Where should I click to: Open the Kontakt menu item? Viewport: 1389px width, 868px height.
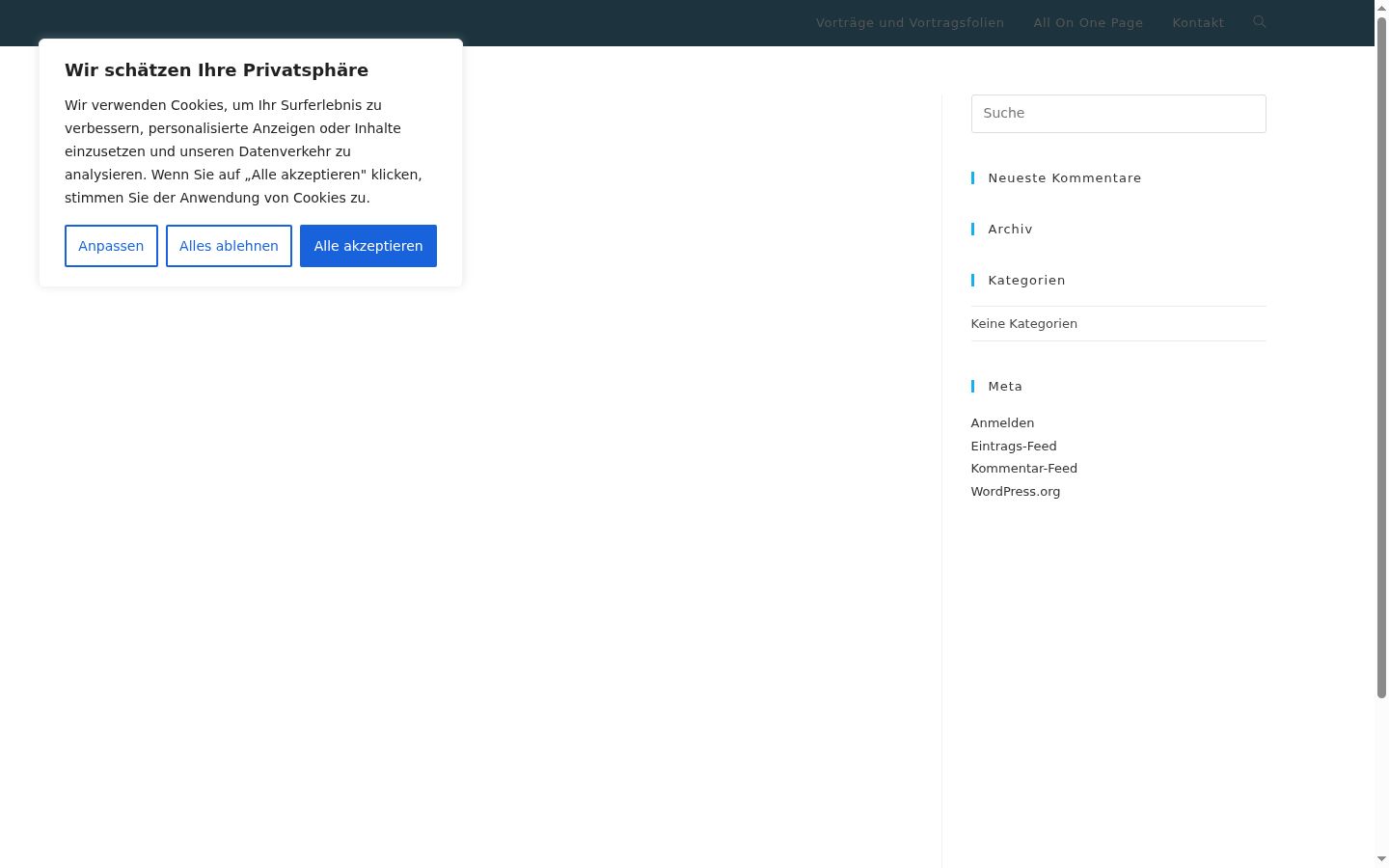click(x=1198, y=22)
